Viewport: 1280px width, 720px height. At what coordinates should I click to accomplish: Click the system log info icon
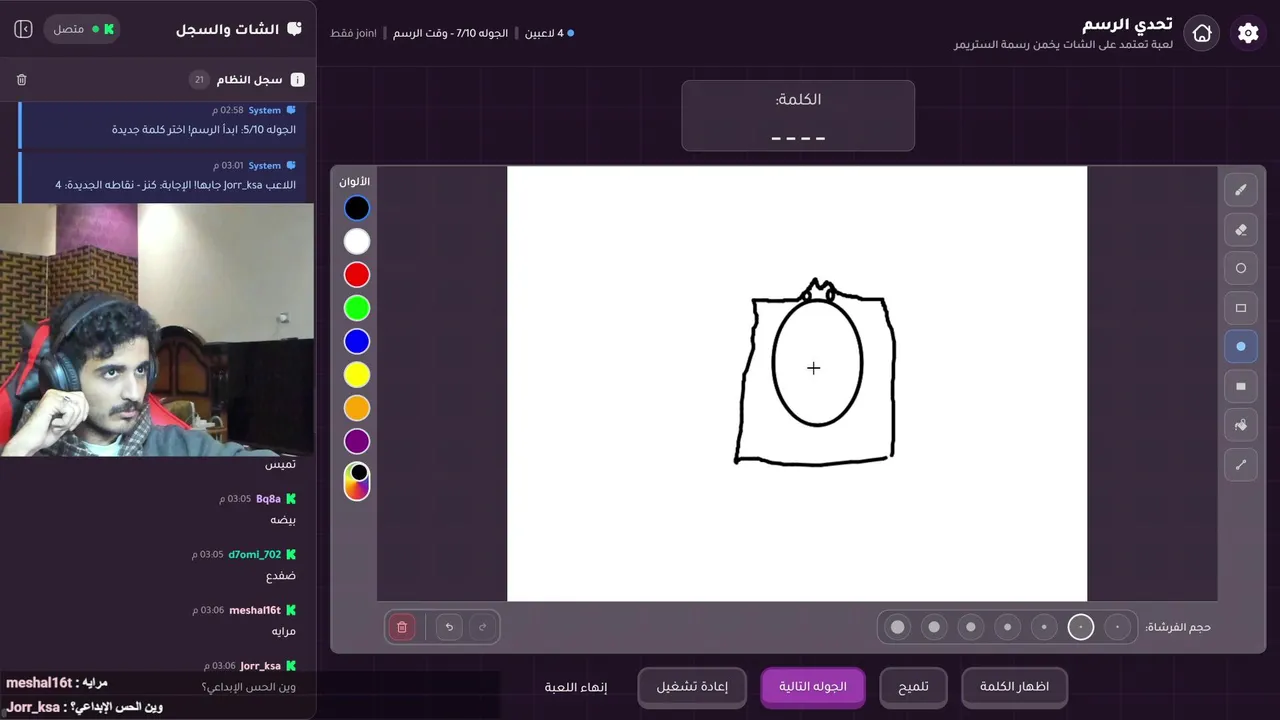click(297, 79)
